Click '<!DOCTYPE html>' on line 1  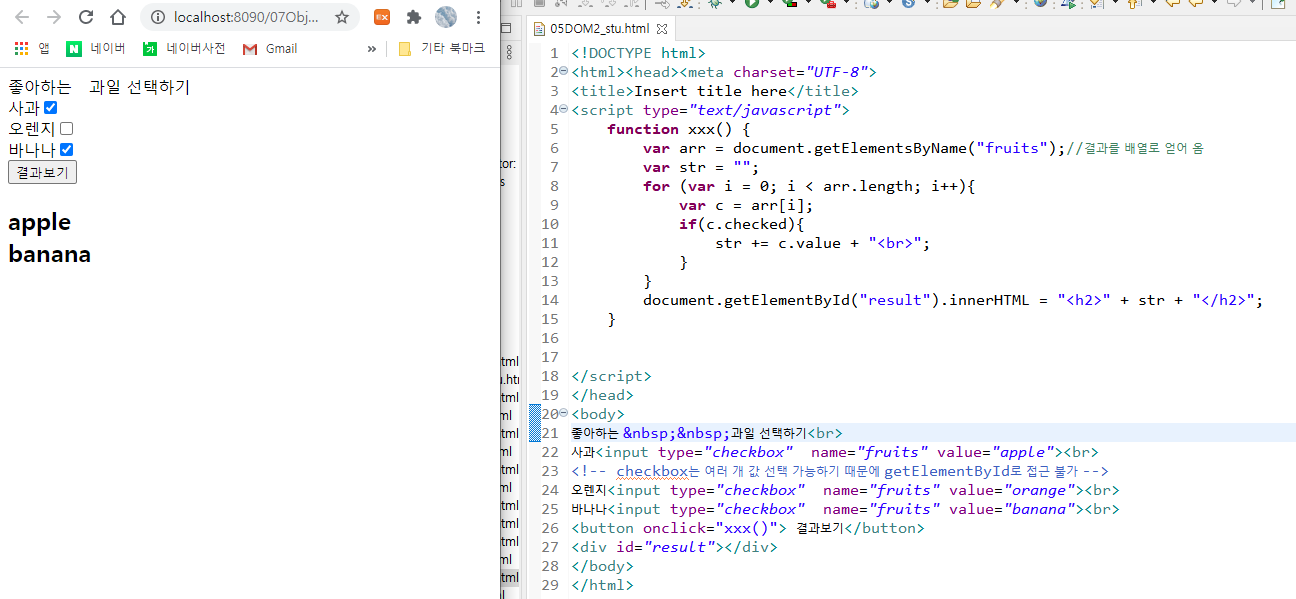coord(639,53)
